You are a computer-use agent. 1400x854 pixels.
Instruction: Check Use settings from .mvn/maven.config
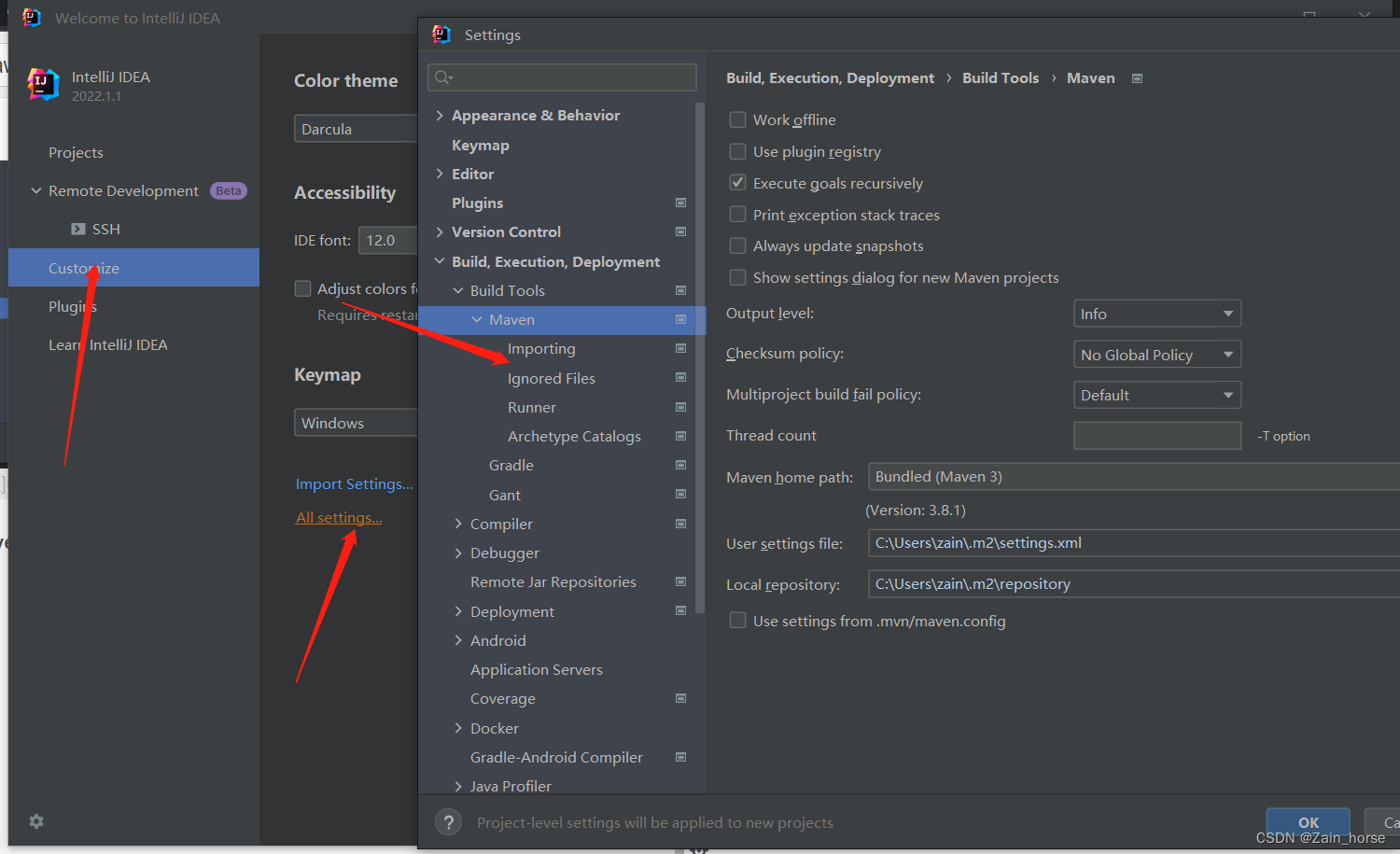click(737, 621)
